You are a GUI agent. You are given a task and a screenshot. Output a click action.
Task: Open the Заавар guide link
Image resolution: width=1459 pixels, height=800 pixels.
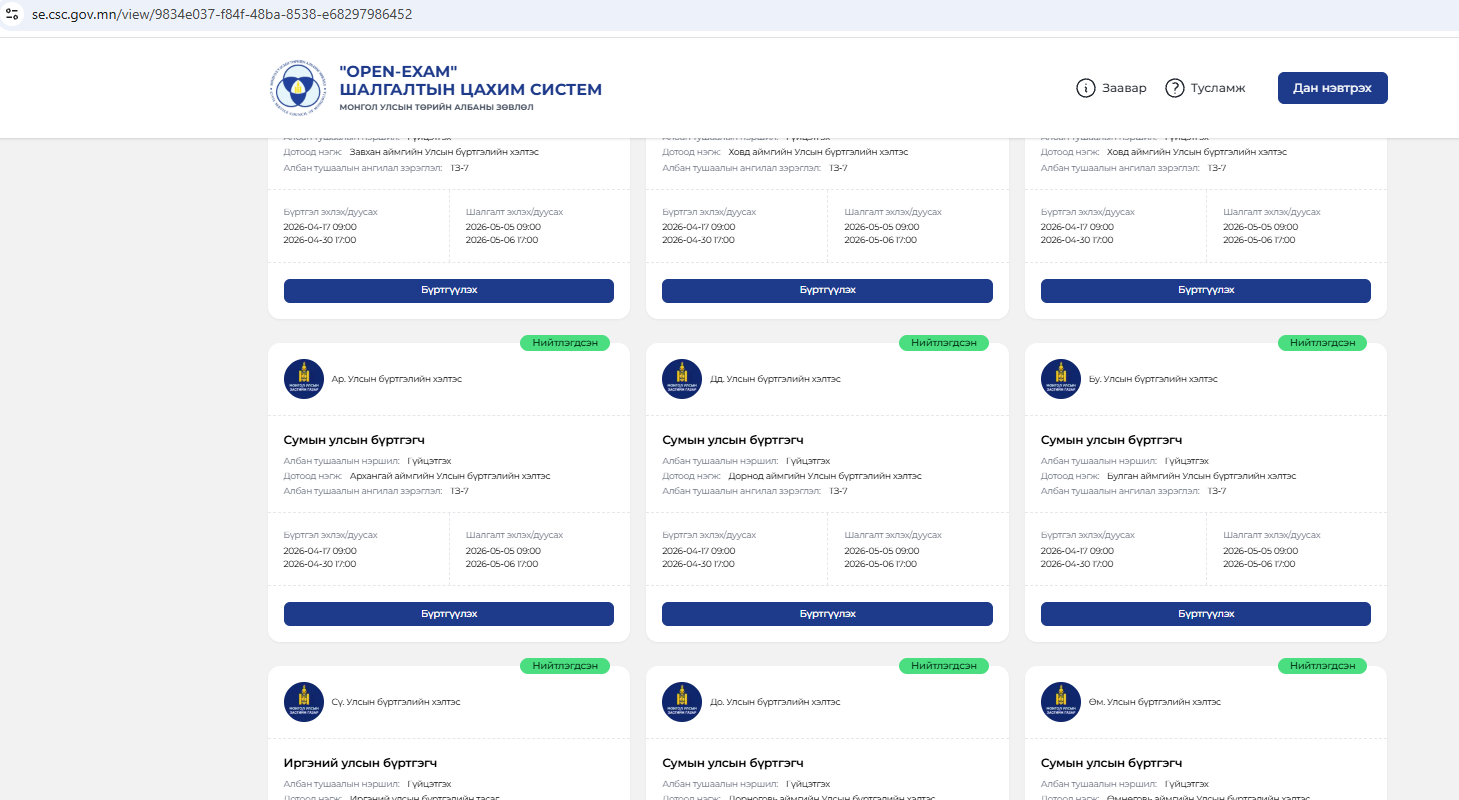click(1124, 88)
